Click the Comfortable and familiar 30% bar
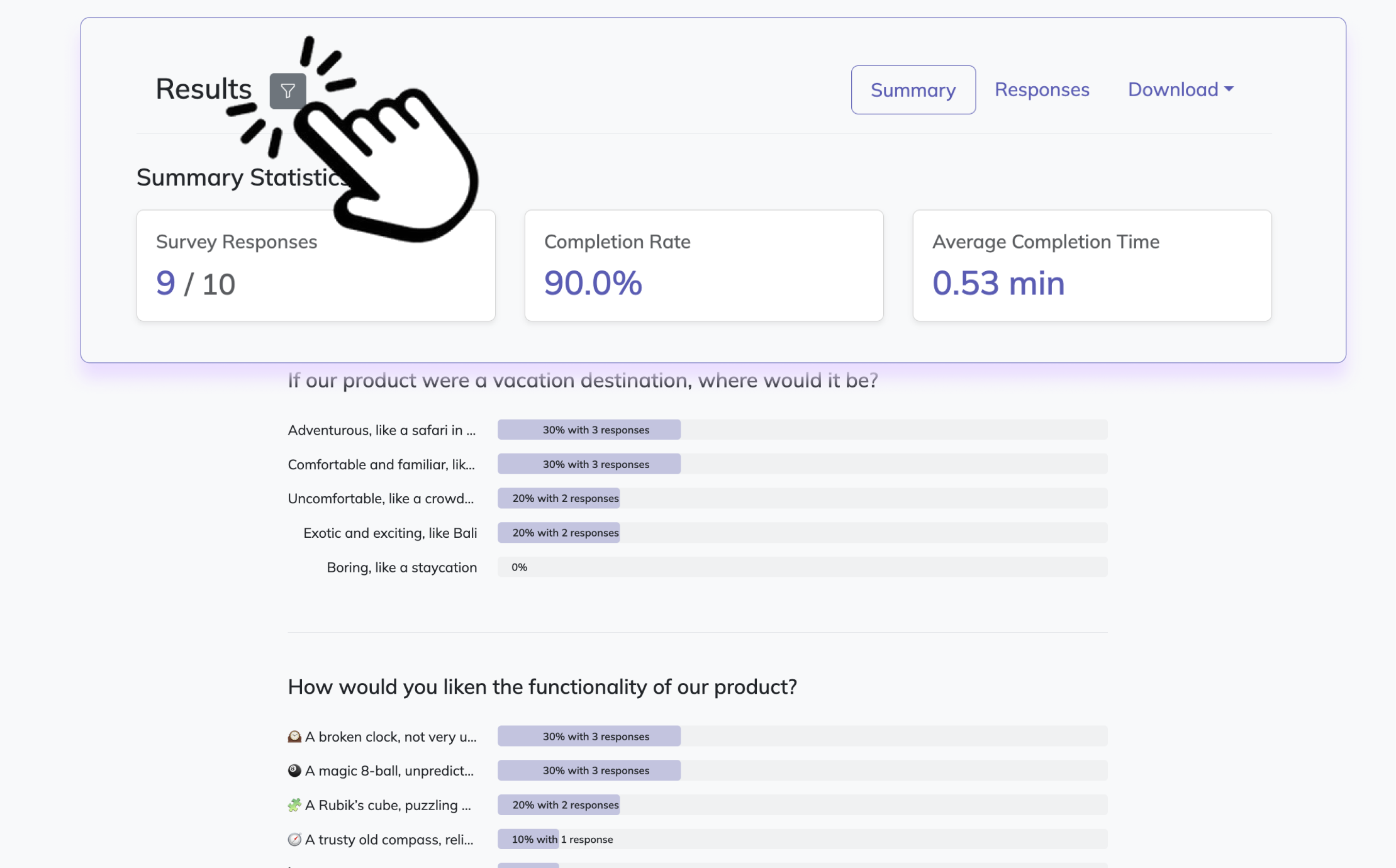This screenshot has height=868, width=1396. pos(589,464)
